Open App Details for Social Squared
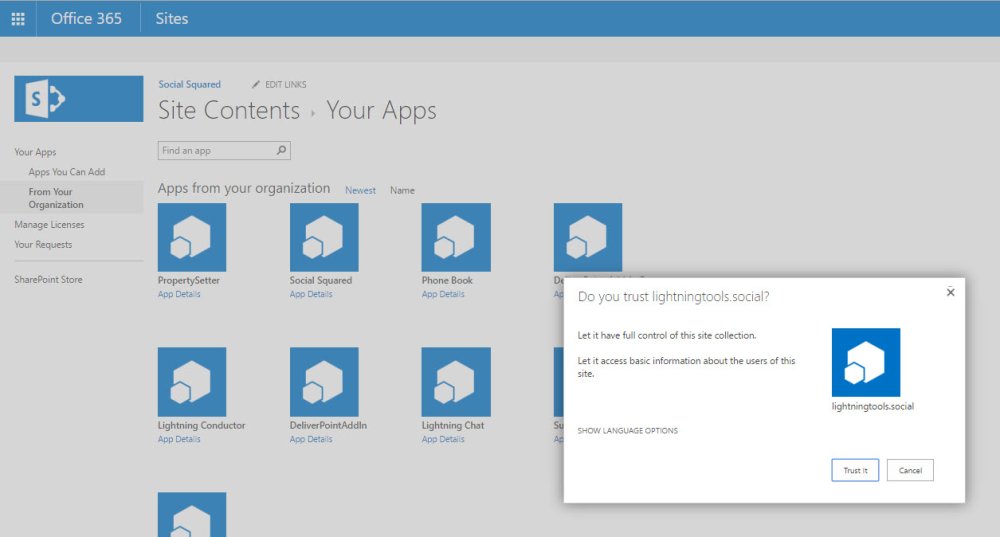The height and width of the screenshot is (537, 1000). click(311, 294)
